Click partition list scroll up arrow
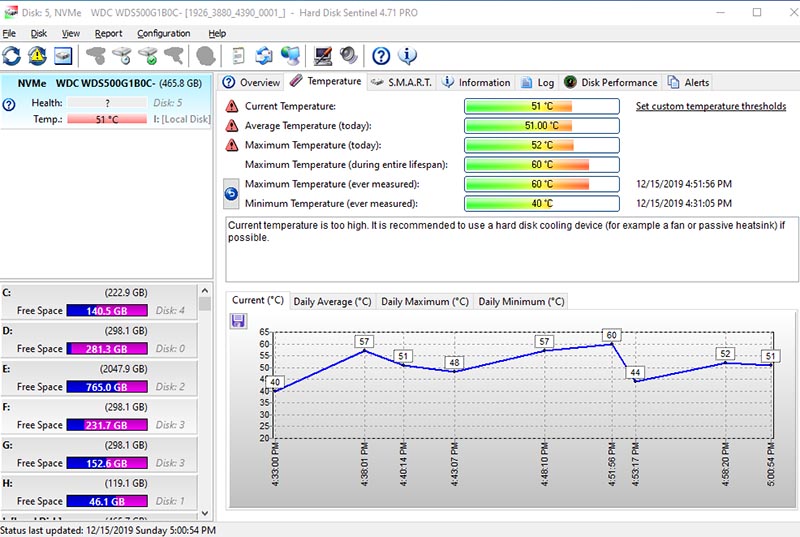Viewport: 800px width, 537px height. click(205, 291)
